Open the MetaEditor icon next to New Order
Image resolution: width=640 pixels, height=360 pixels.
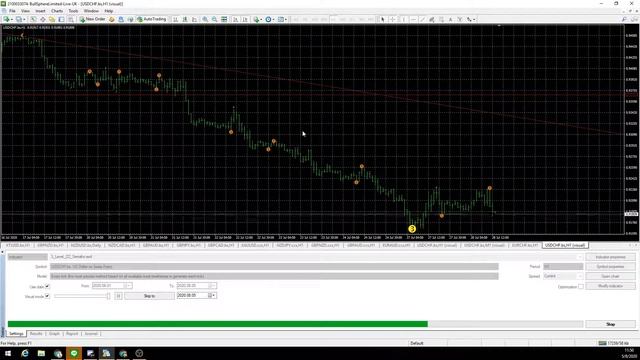[x=111, y=19]
